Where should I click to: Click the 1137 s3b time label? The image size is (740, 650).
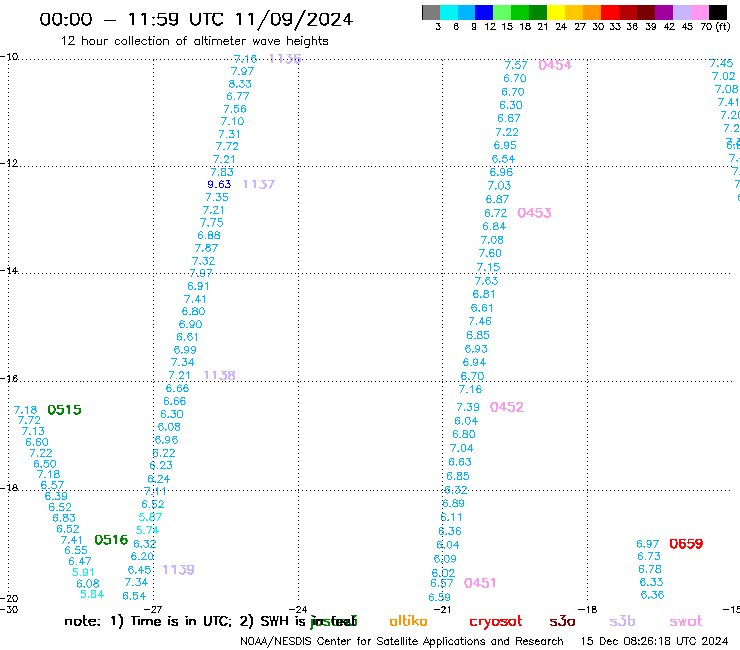(259, 184)
